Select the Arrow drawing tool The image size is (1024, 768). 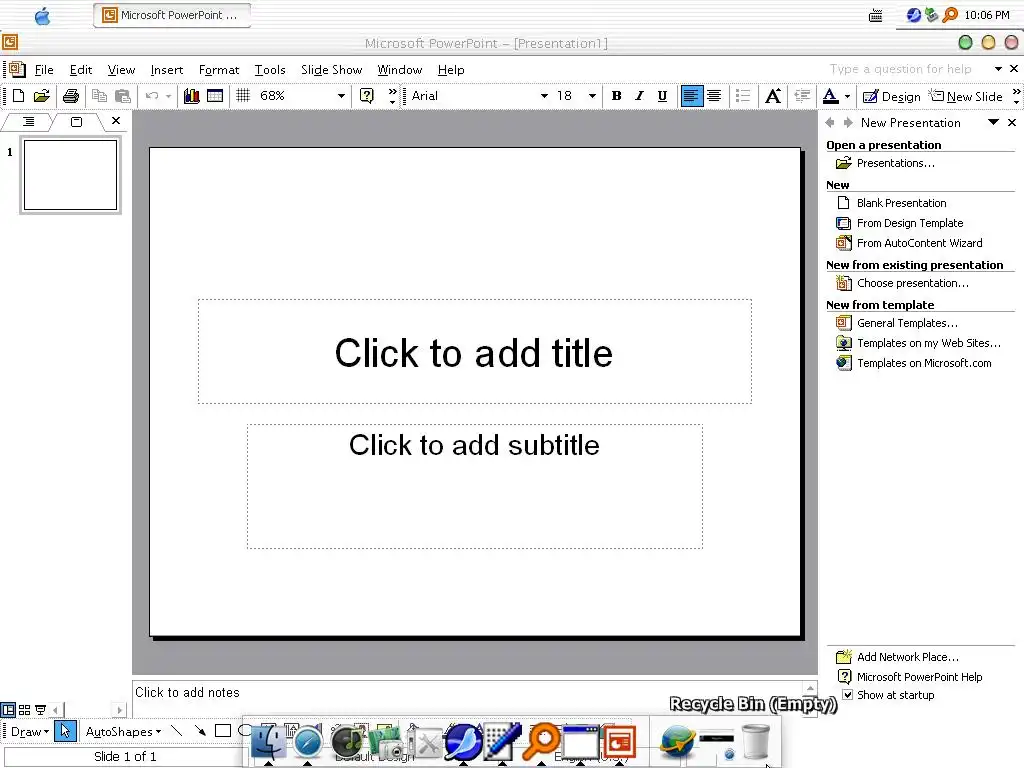200,731
